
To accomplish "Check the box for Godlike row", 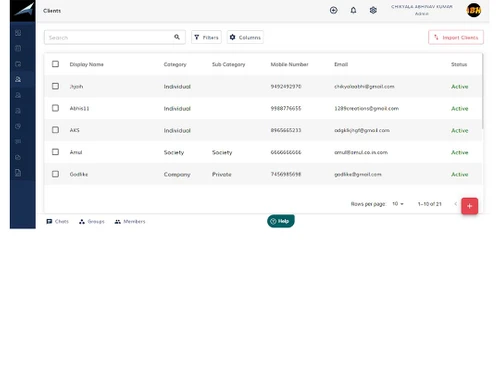I will click(55, 174).
